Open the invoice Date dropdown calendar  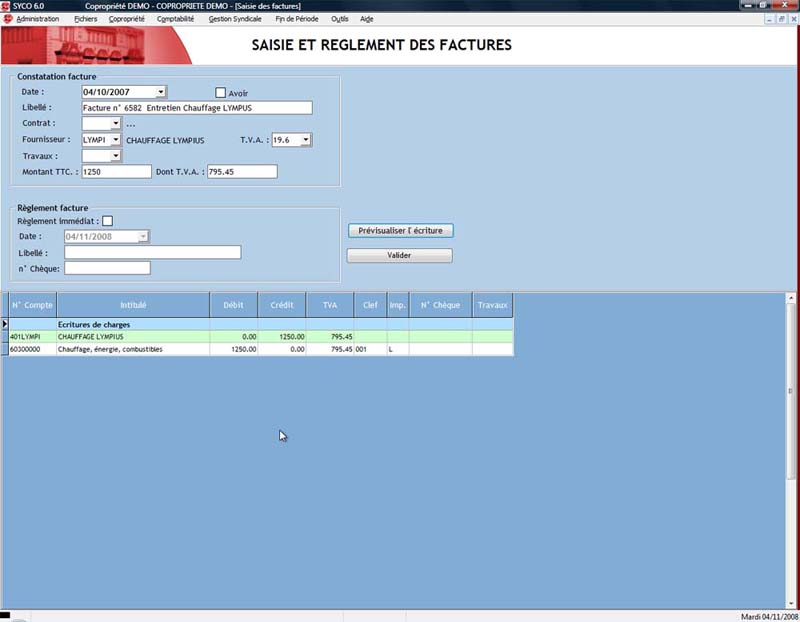click(160, 92)
